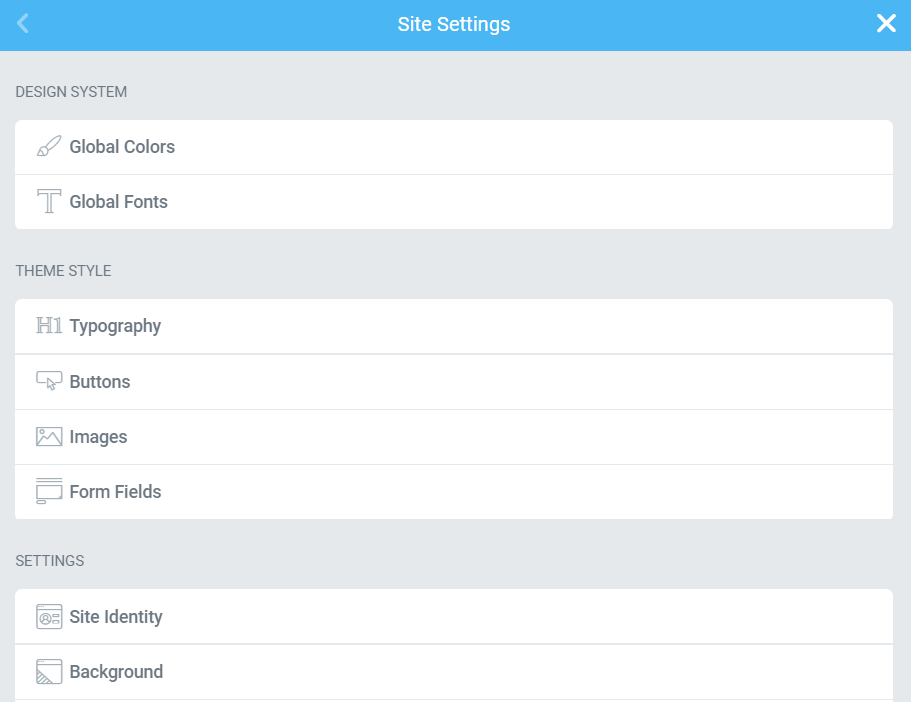Screen dimensions: 911x702
Task: Close the Site Settings panel
Action: [x=886, y=23]
